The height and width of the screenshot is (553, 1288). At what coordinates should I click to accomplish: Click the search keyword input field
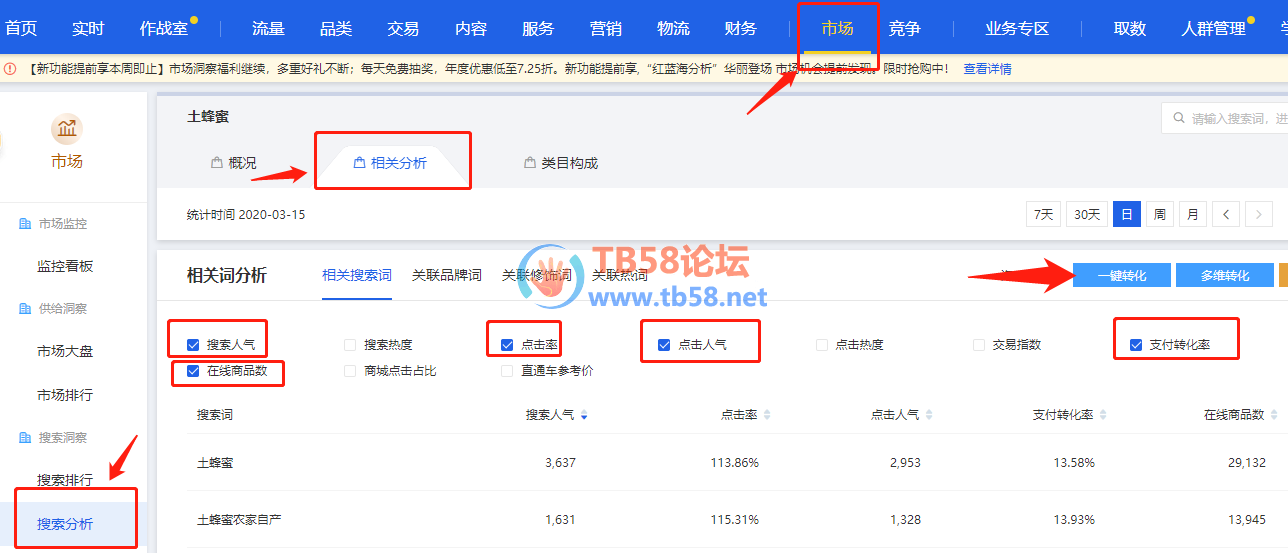point(1235,118)
